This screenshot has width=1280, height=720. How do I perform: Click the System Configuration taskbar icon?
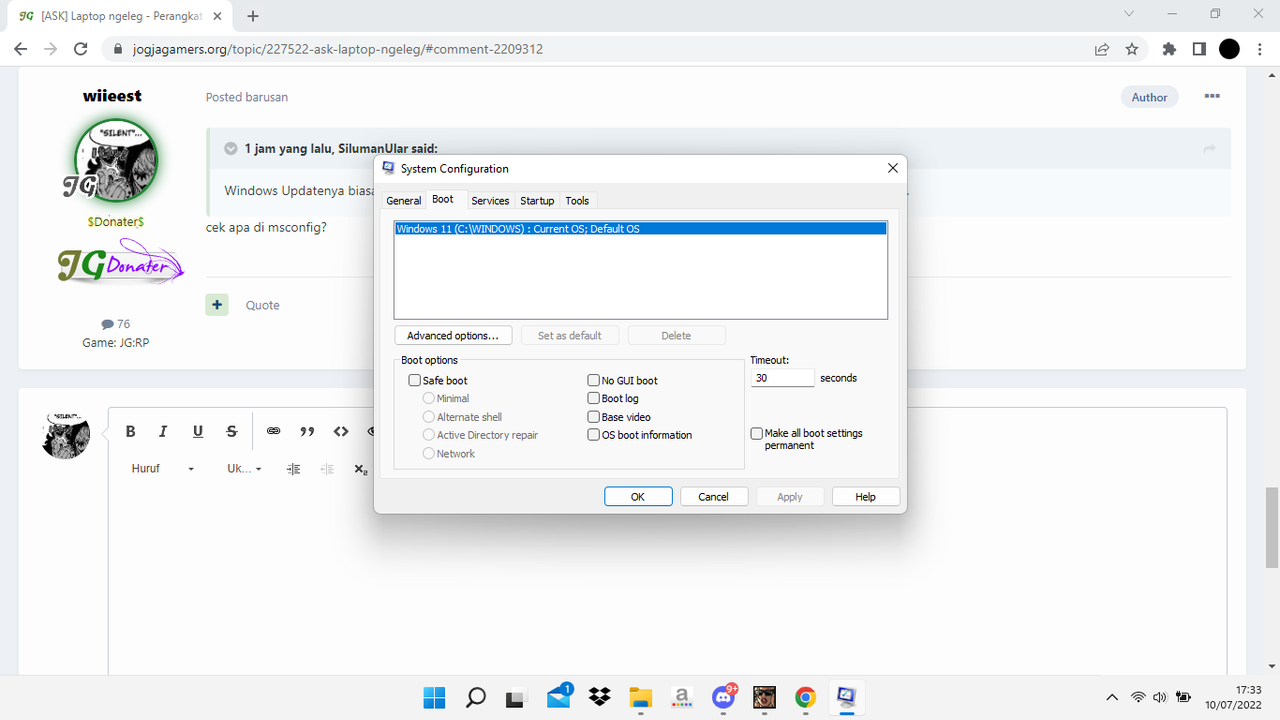pos(846,697)
